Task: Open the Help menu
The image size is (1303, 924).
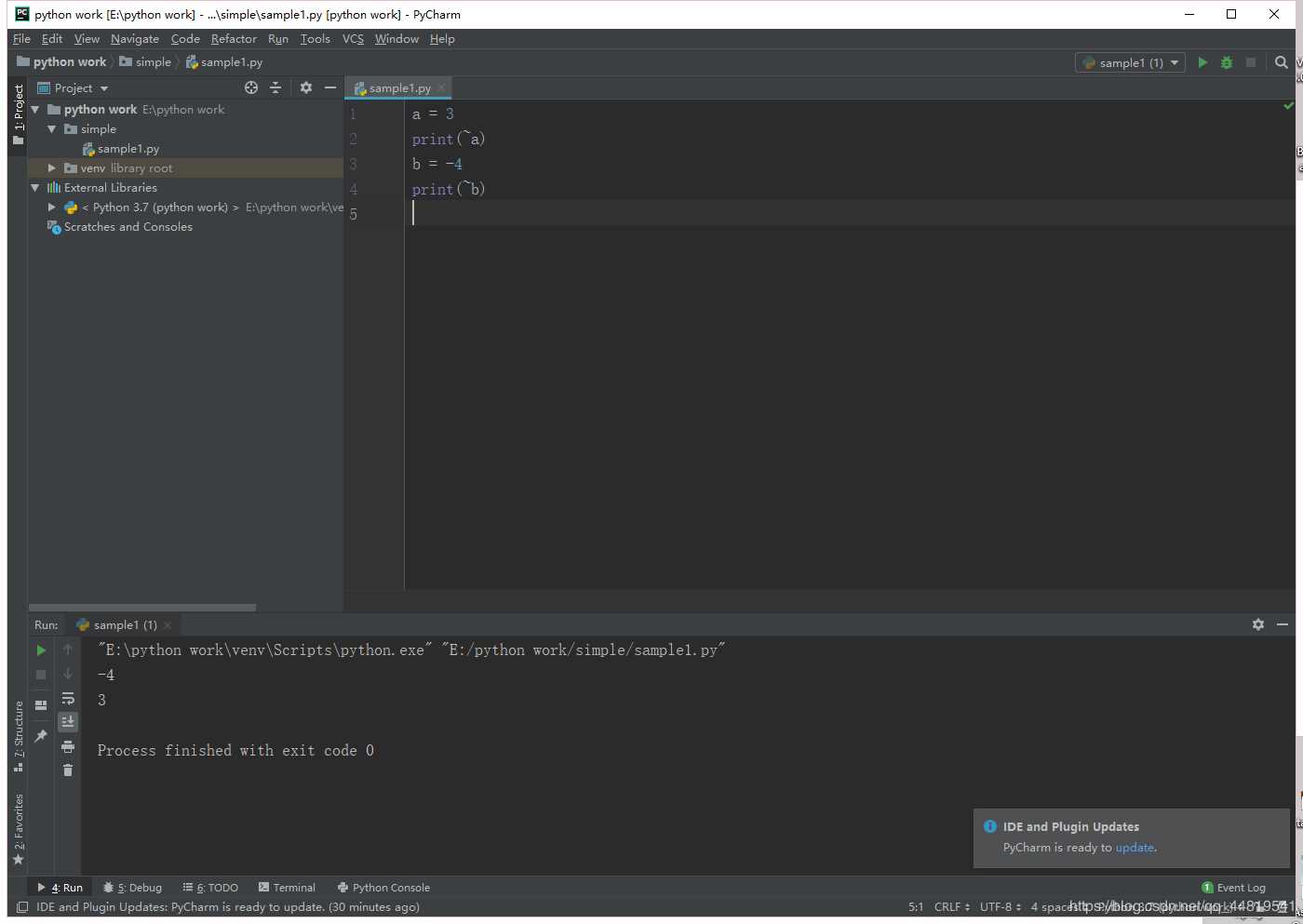Action: coord(442,39)
